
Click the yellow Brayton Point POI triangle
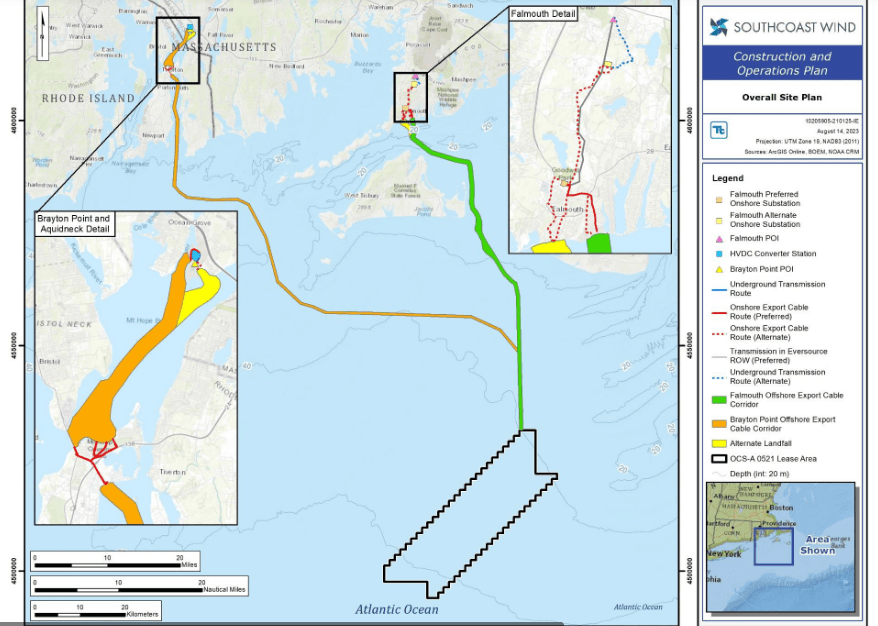click(718, 270)
